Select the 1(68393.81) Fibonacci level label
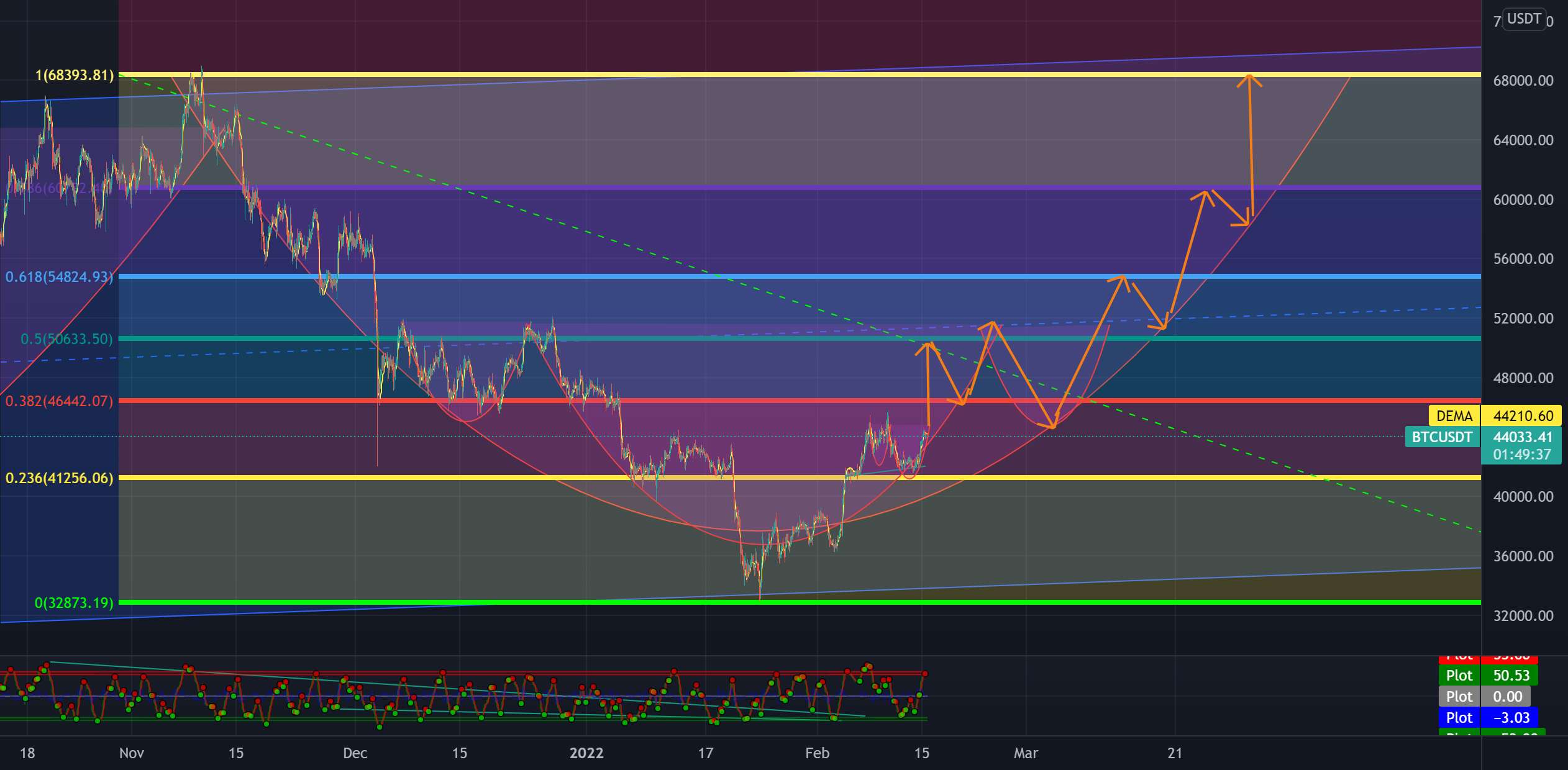Screen dimensions: 1568x770 75,75
